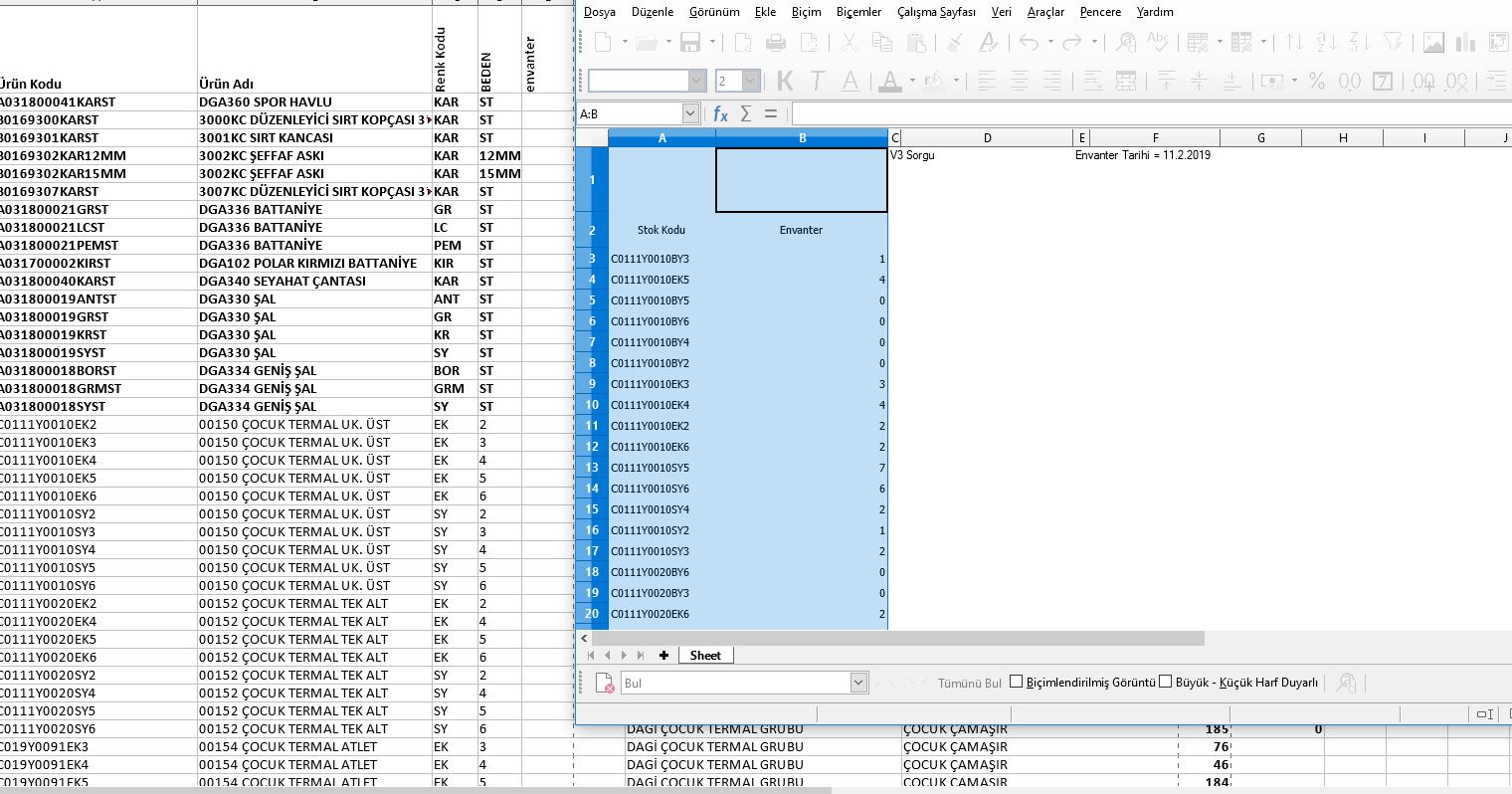The image size is (1512, 794).
Task: Open the Görünüm menu
Action: pos(714,12)
